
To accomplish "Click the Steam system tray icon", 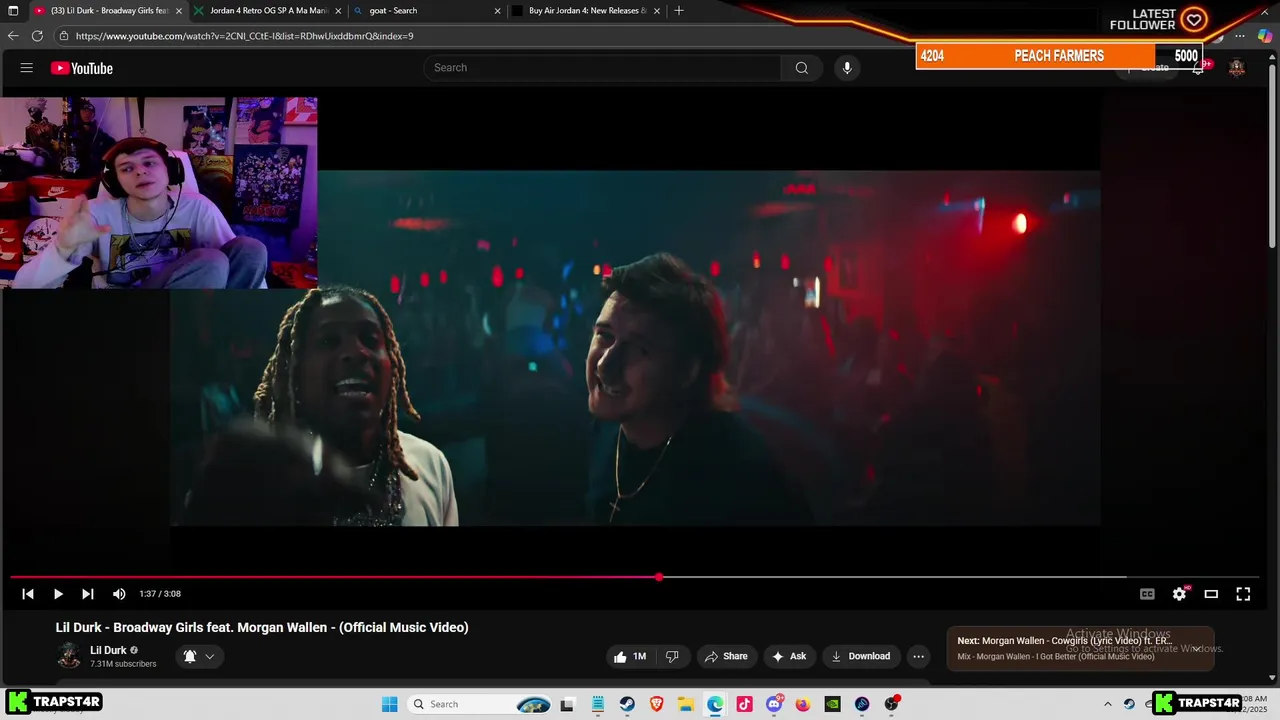I will click(1129, 704).
